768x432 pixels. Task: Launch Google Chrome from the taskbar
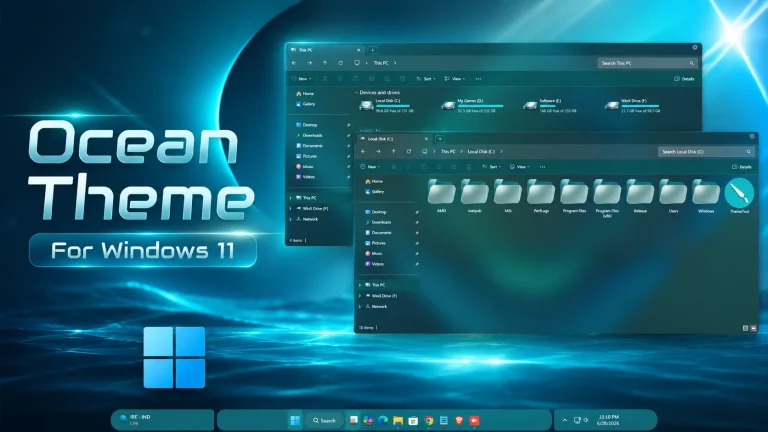pos(429,420)
